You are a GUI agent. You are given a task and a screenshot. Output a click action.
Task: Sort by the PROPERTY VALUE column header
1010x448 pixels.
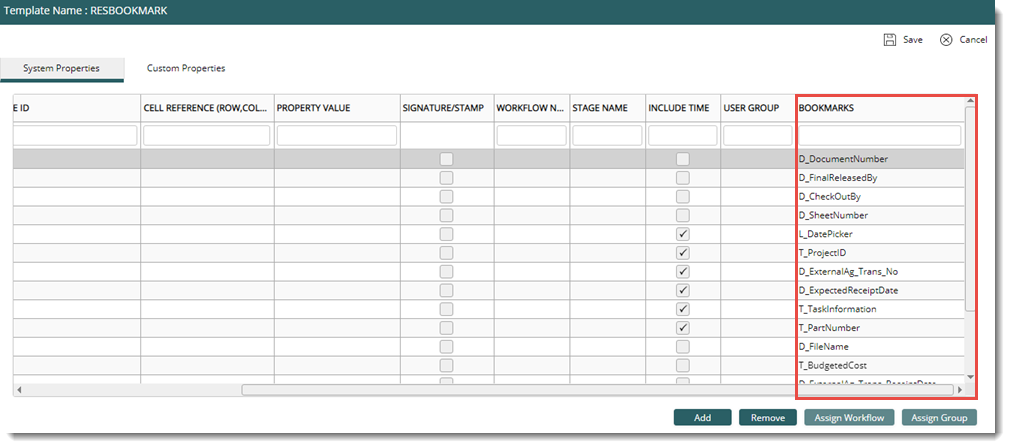pyautogui.click(x=314, y=108)
